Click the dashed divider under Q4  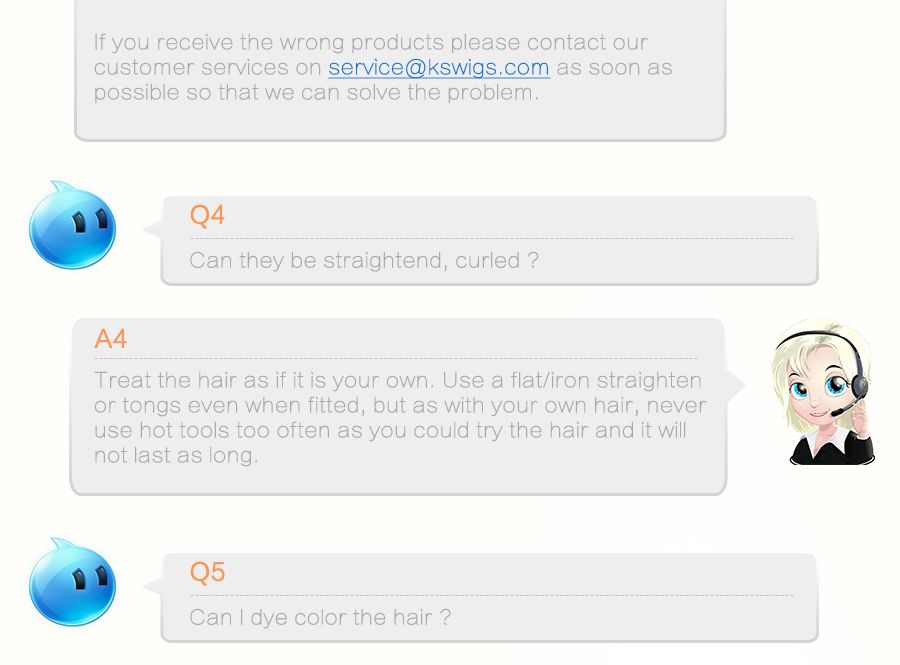click(x=492, y=238)
